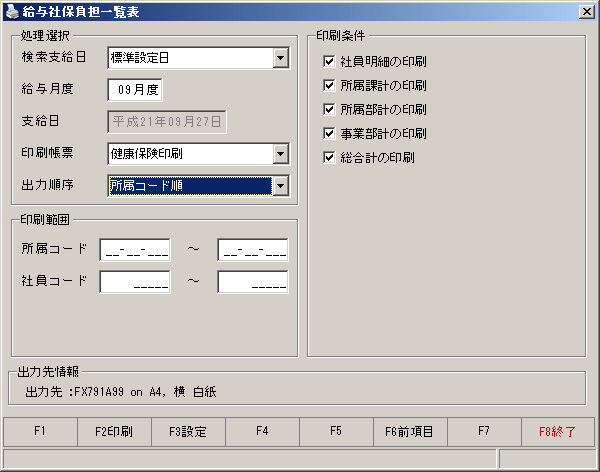Click the 所属コード label
600x472 pixels.
(x=54, y=249)
